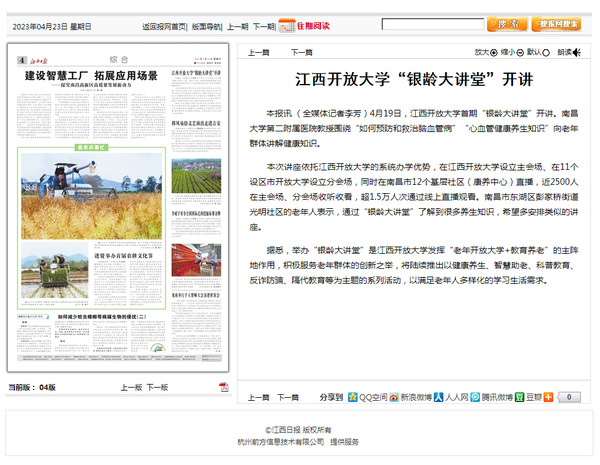
Task: Share article to QQ空间
Action: pos(366,397)
